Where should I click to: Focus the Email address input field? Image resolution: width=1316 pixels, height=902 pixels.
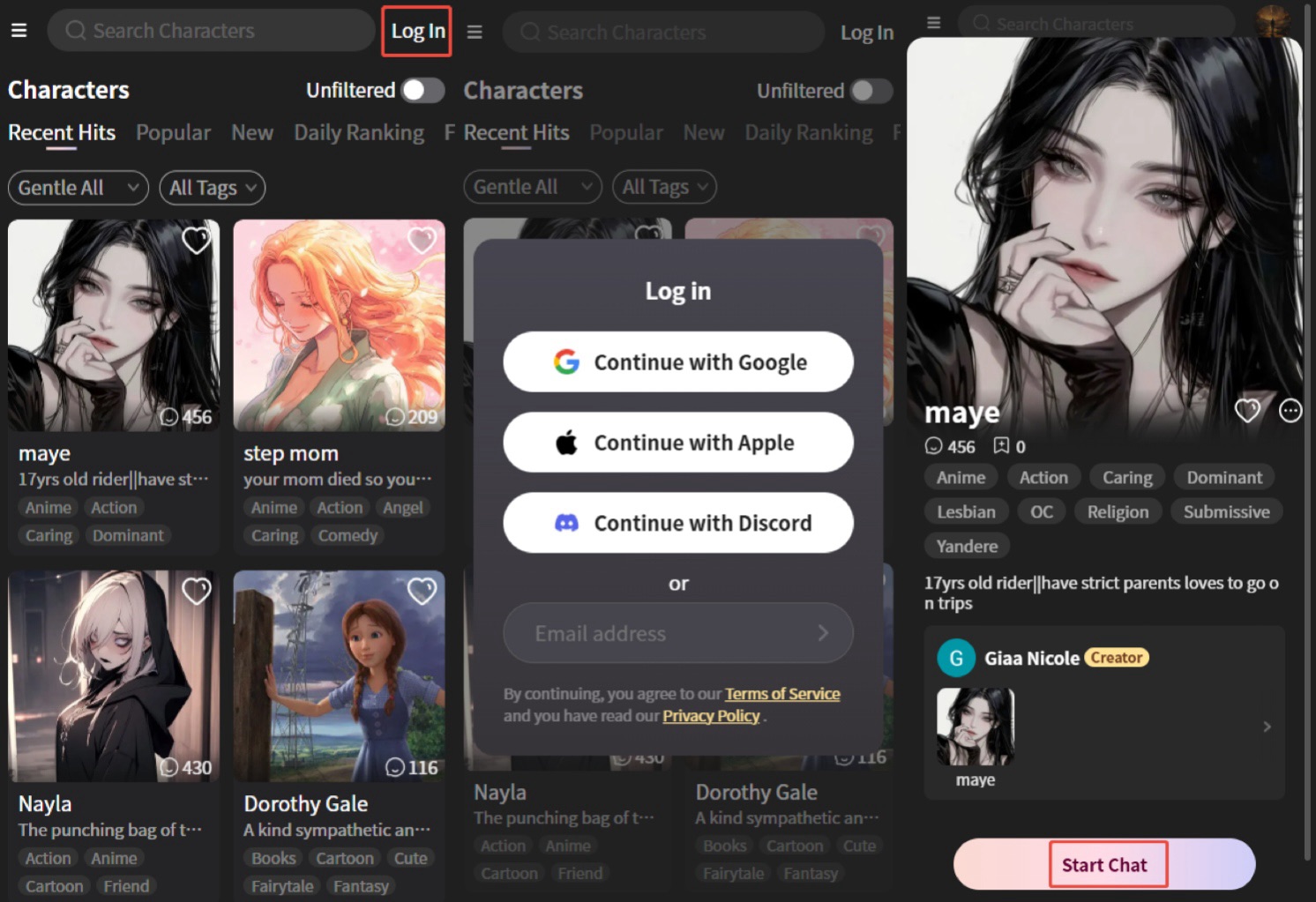662,633
